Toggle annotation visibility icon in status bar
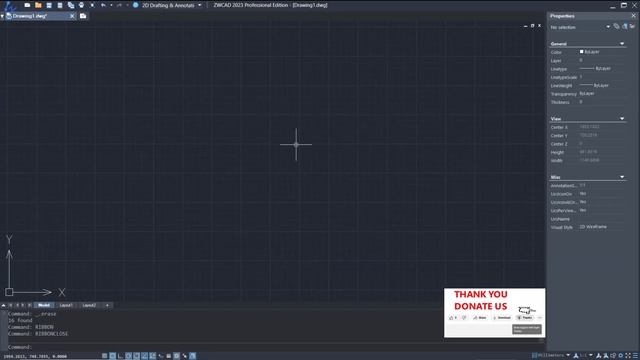Viewport: 640px width, 360px height. [x=598, y=356]
